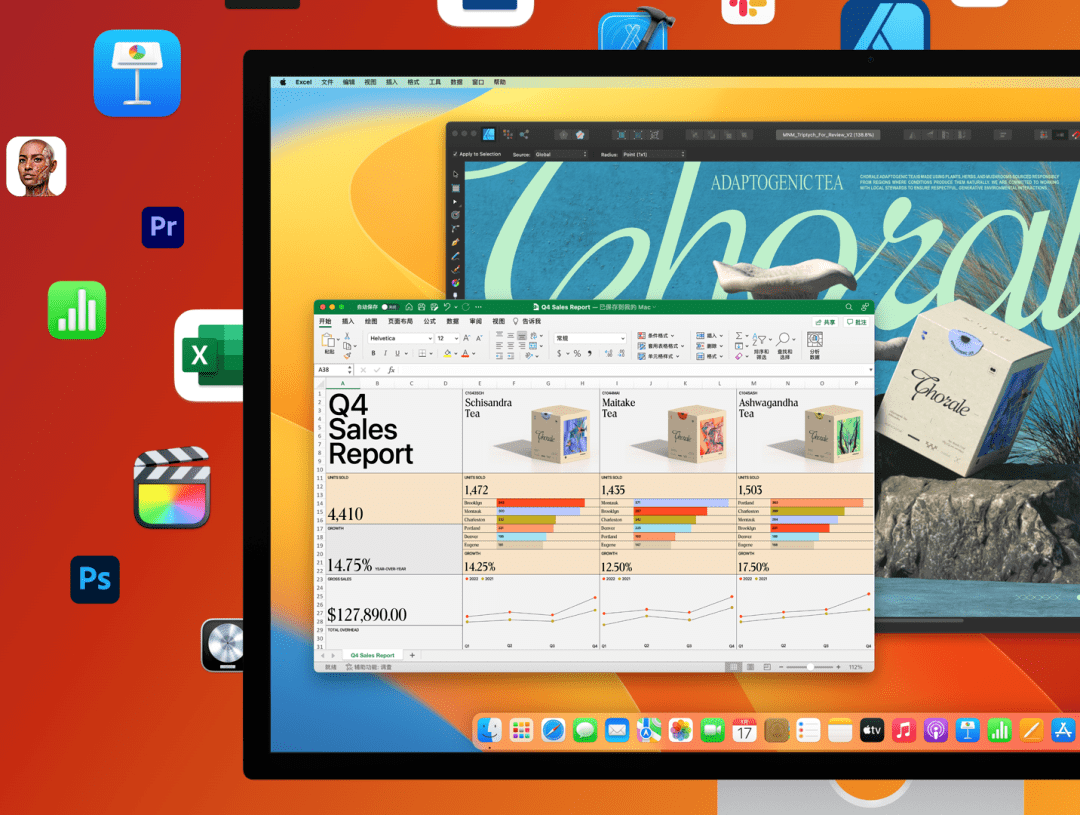
Task: Select the Pen tool in Affinity tools panel
Action: tap(455, 243)
